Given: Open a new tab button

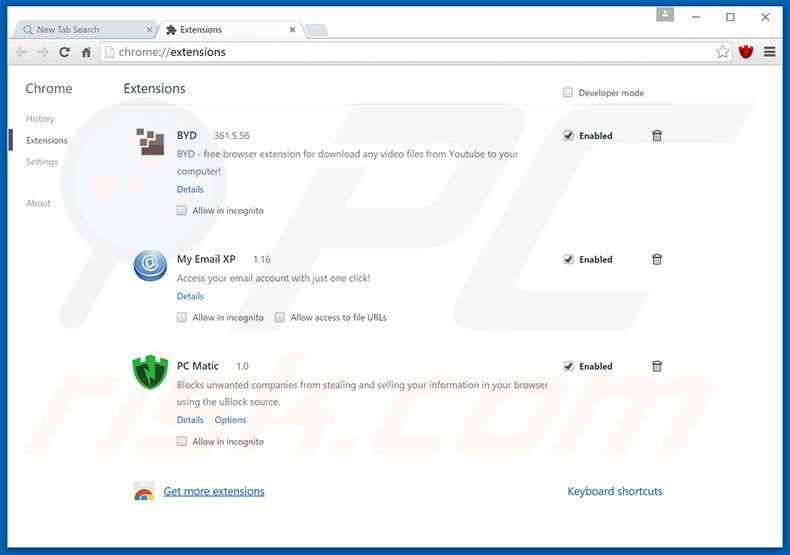Looking at the screenshot, I should (316, 30).
